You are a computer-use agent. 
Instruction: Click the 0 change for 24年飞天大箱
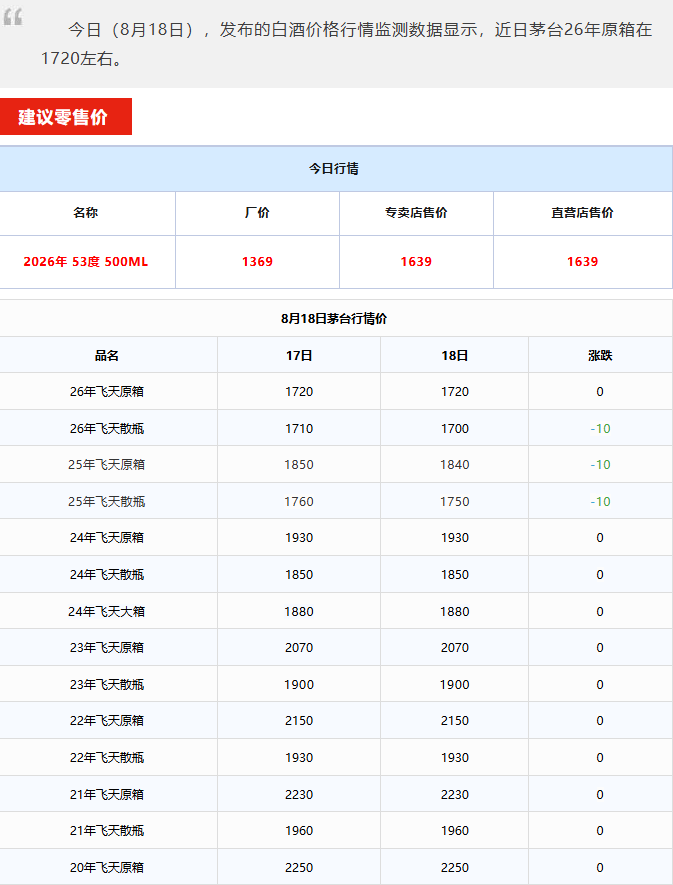pyautogui.click(x=600, y=612)
